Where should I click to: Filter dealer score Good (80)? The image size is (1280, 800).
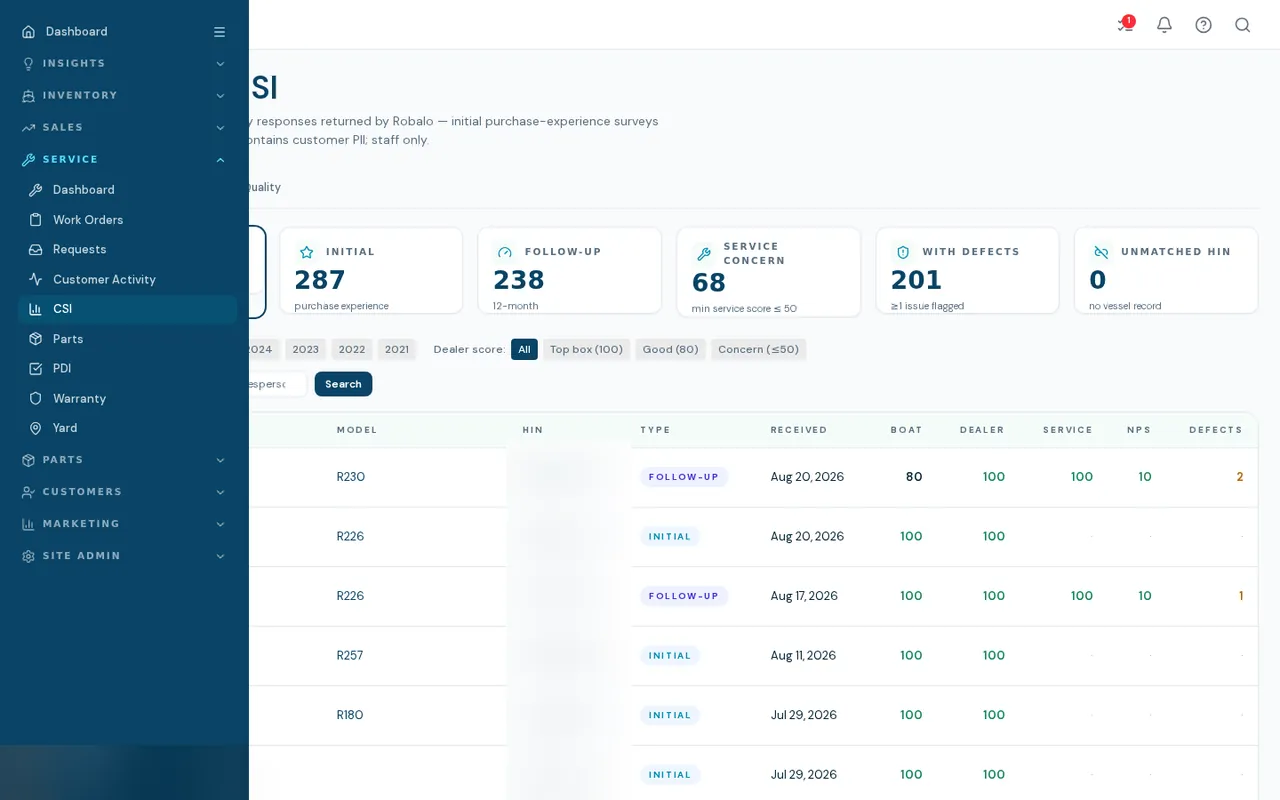pos(670,349)
